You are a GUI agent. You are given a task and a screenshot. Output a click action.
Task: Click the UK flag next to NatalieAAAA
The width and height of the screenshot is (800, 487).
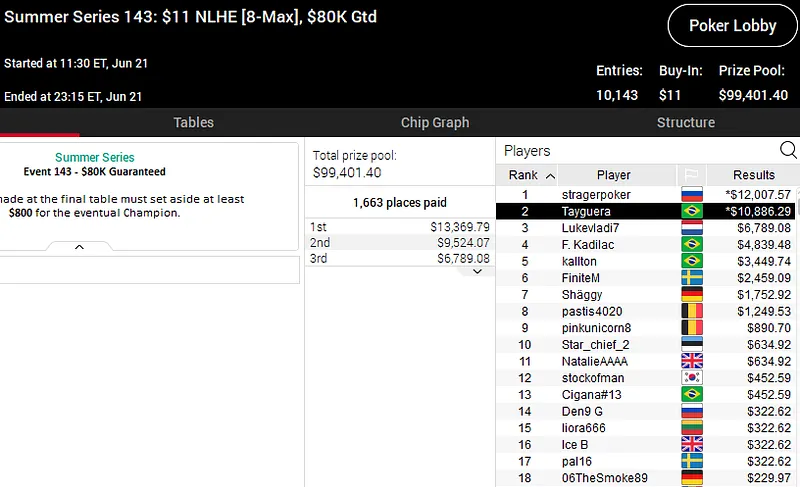pos(691,361)
